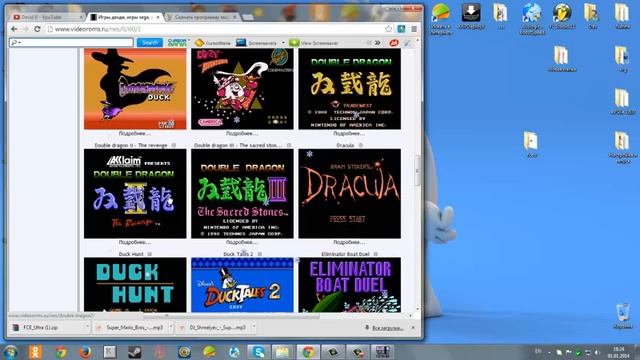This screenshot has width=640, height=360.
Task: Open the Double Dragon III Sacred Stones thumbnail
Action: click(242, 193)
